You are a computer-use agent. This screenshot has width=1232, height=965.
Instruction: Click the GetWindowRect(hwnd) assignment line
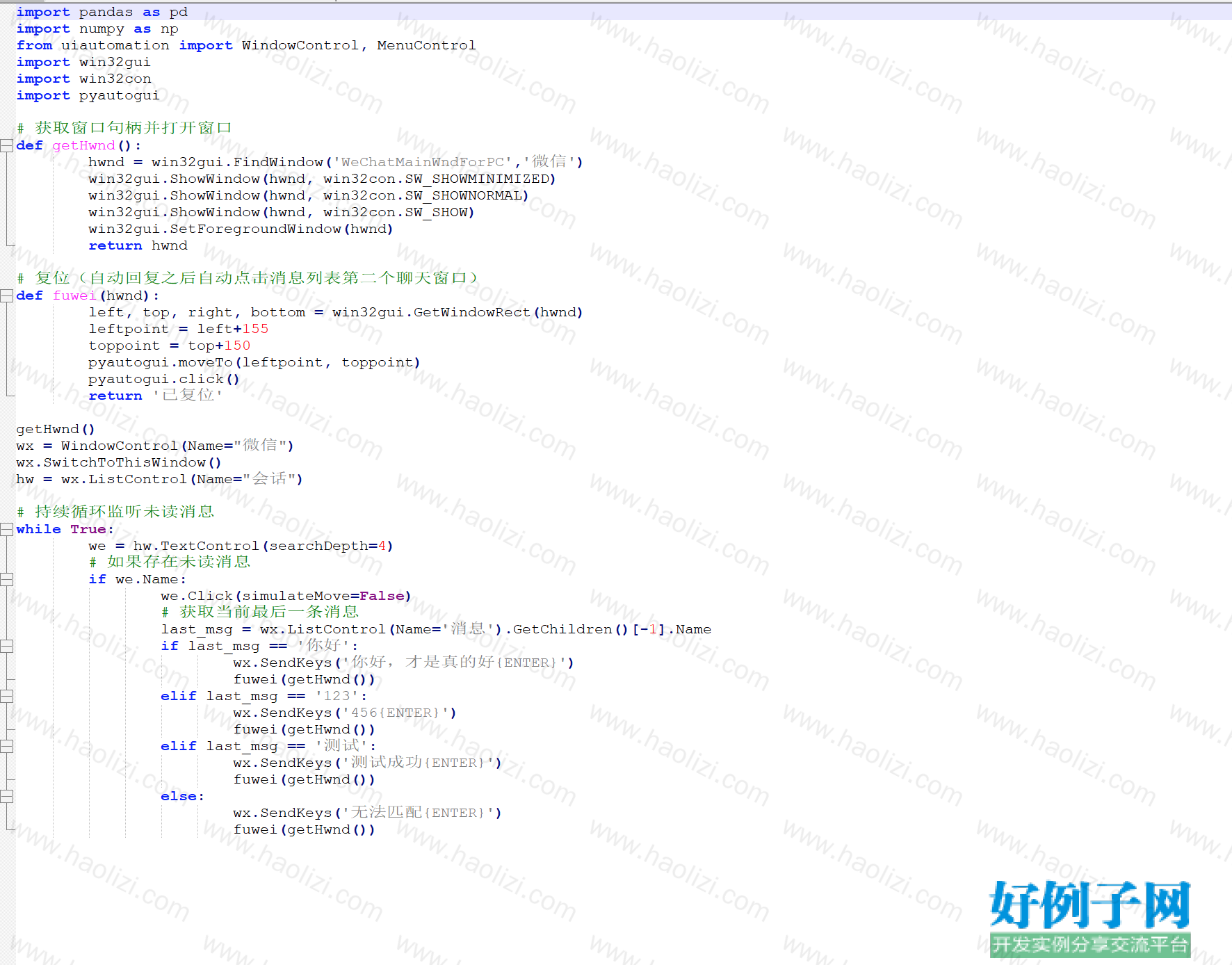coord(336,312)
